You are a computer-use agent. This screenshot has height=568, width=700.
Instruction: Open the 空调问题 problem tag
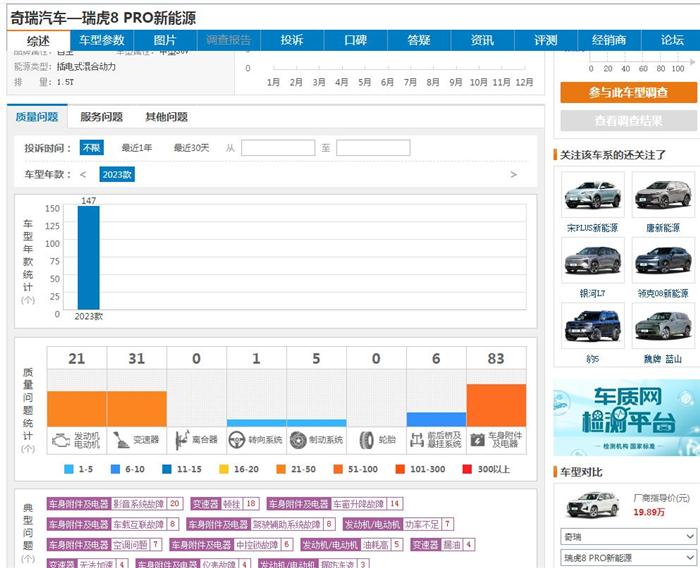[104, 544]
